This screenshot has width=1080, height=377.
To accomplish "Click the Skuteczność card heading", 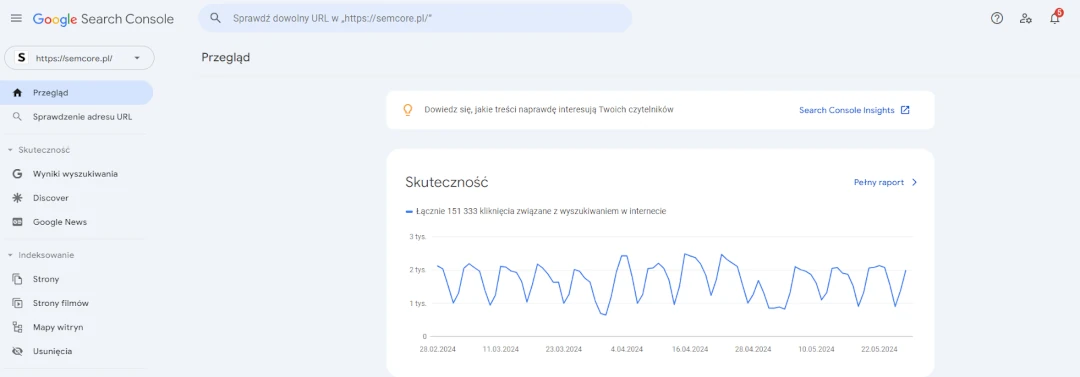I will point(447,183).
